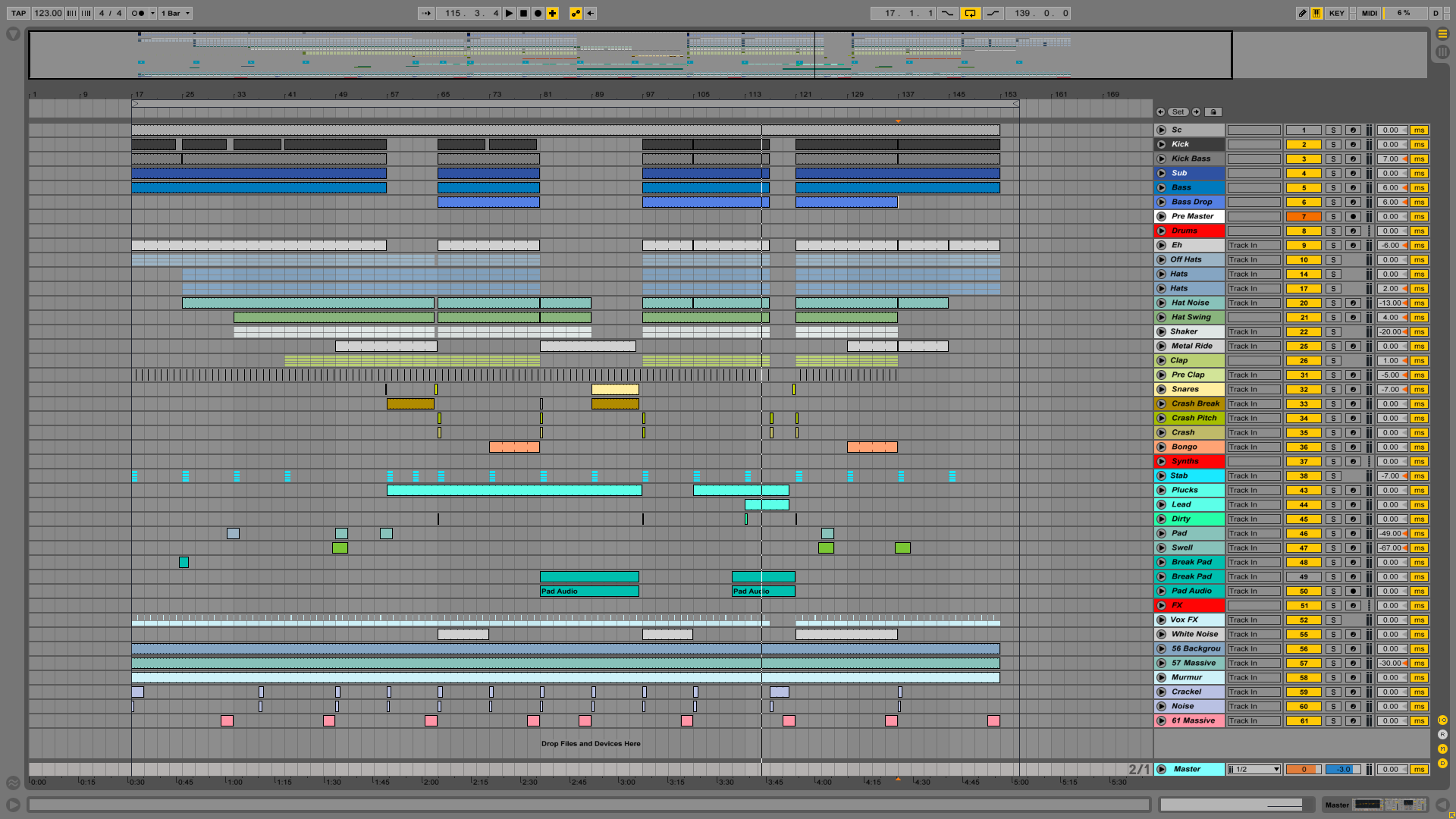Toggle the Draw Mode pencil button

pos(1302,13)
